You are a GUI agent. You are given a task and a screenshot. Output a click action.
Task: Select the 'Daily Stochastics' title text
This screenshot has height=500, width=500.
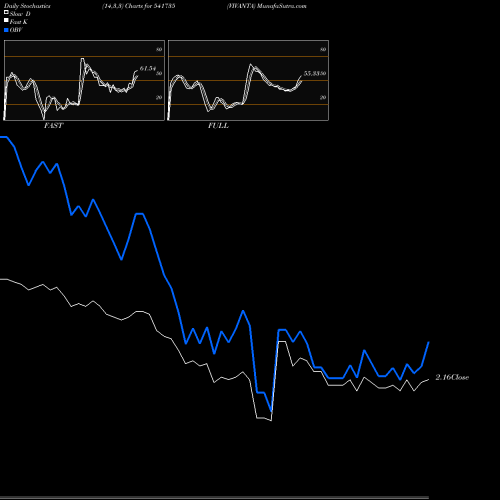pos(27,6)
